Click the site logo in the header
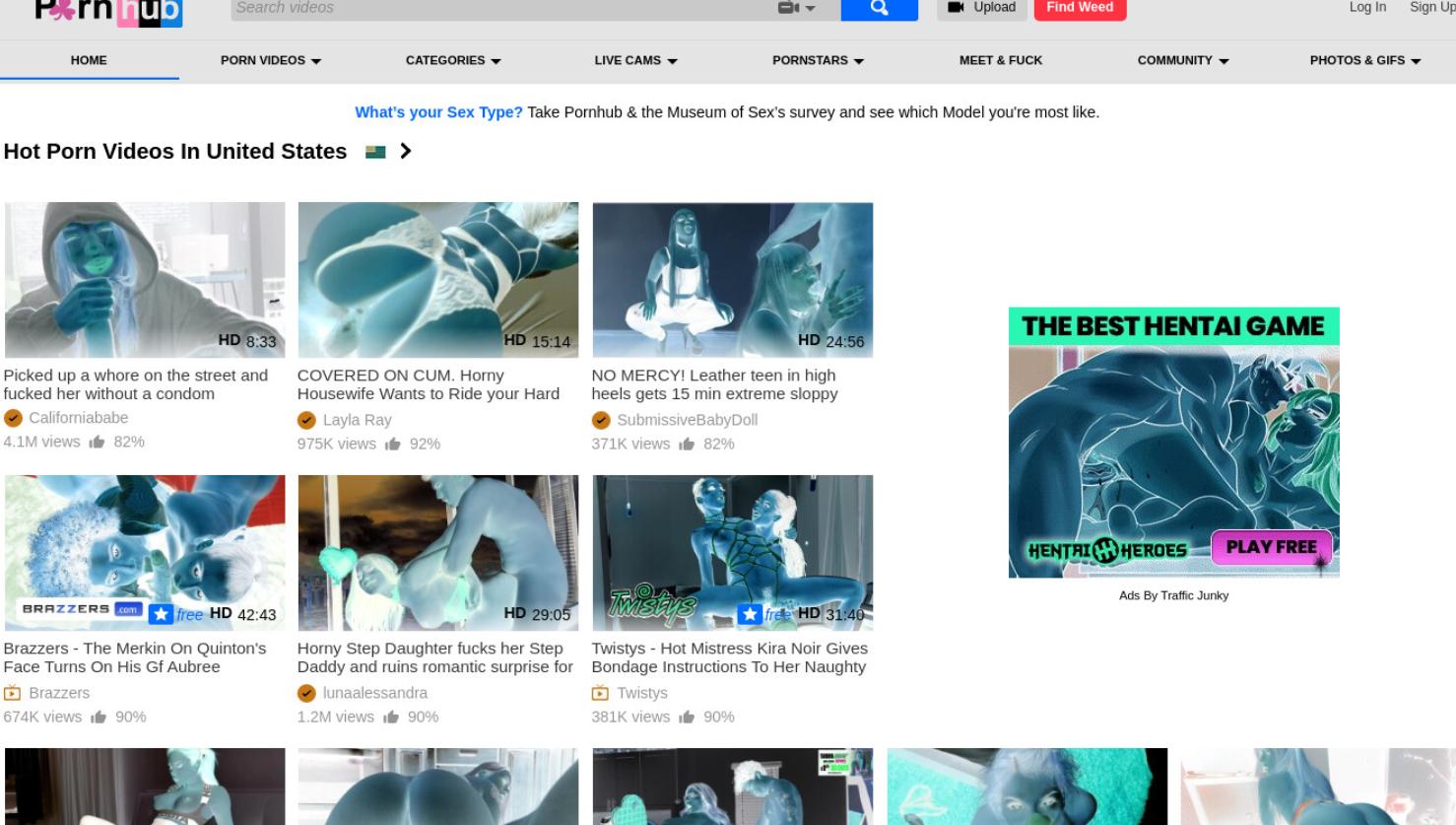This screenshot has width=1456, height=825. 108,11
